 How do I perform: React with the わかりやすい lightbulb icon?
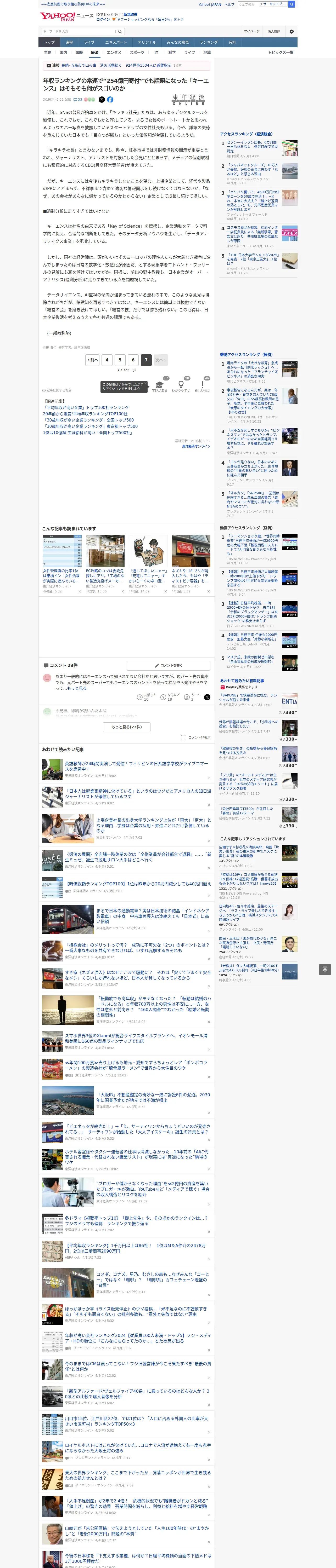pyautogui.click(x=181, y=384)
